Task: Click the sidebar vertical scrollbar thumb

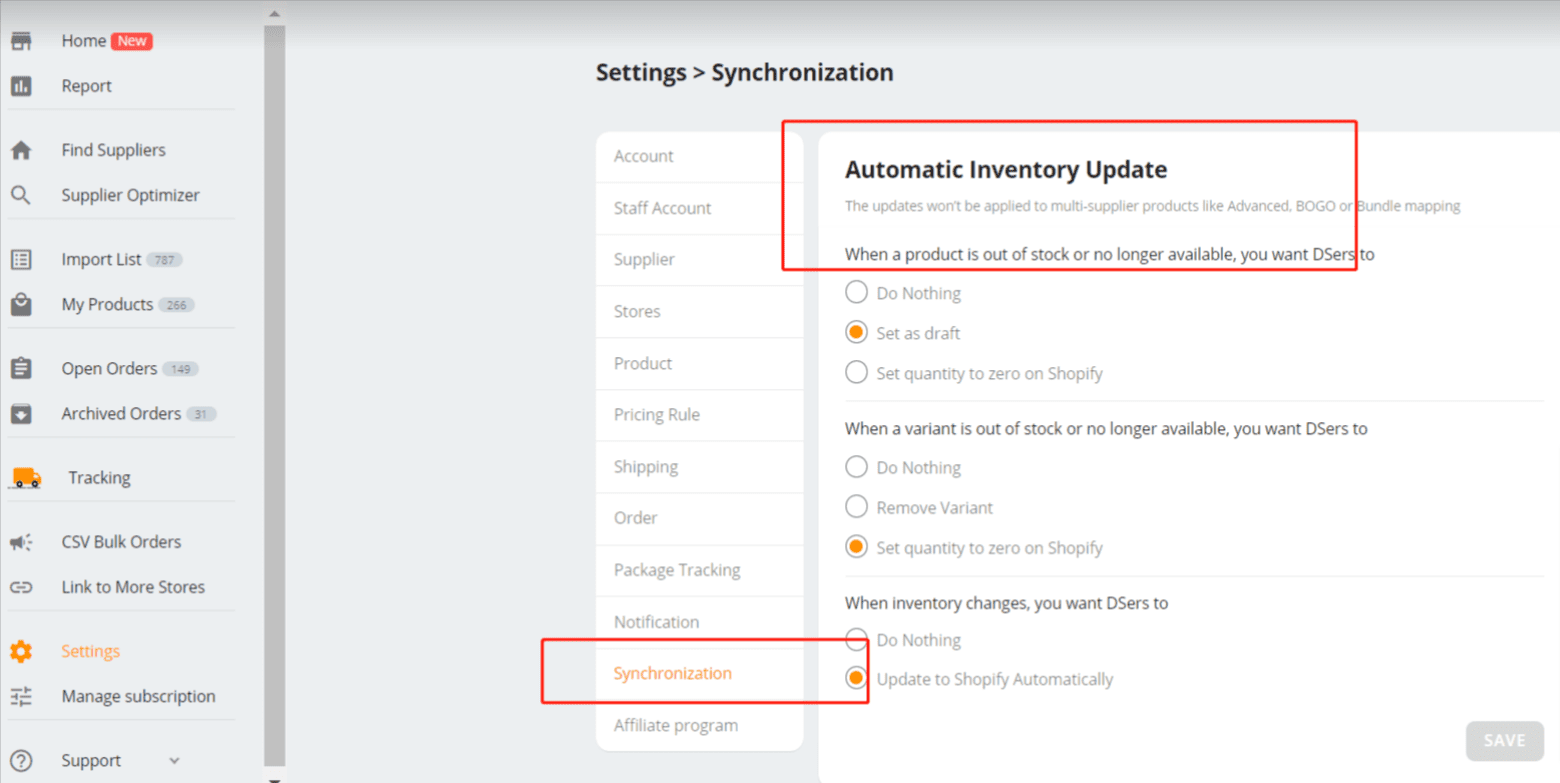Action: pos(274,395)
